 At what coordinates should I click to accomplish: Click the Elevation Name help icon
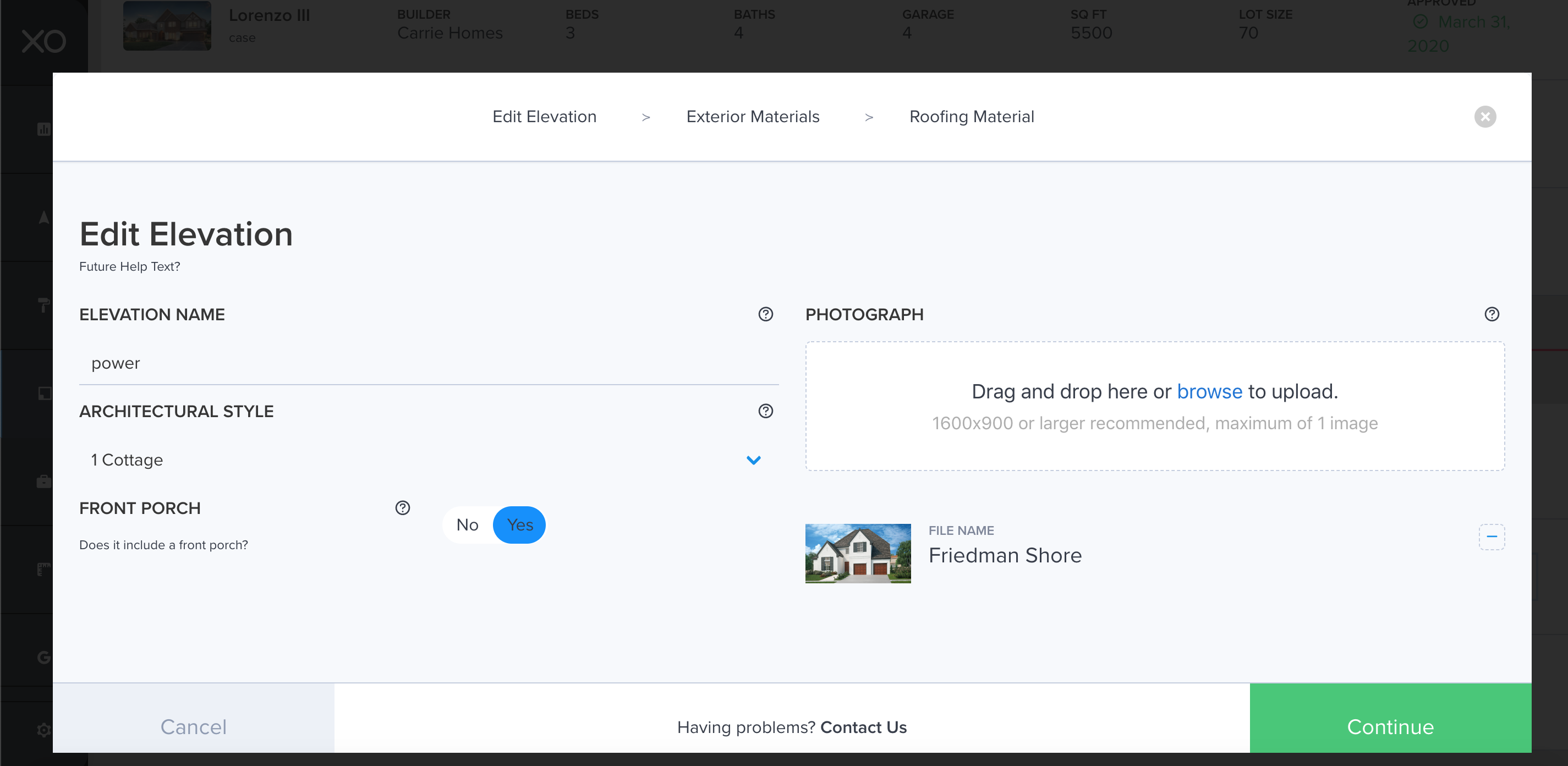click(x=765, y=314)
